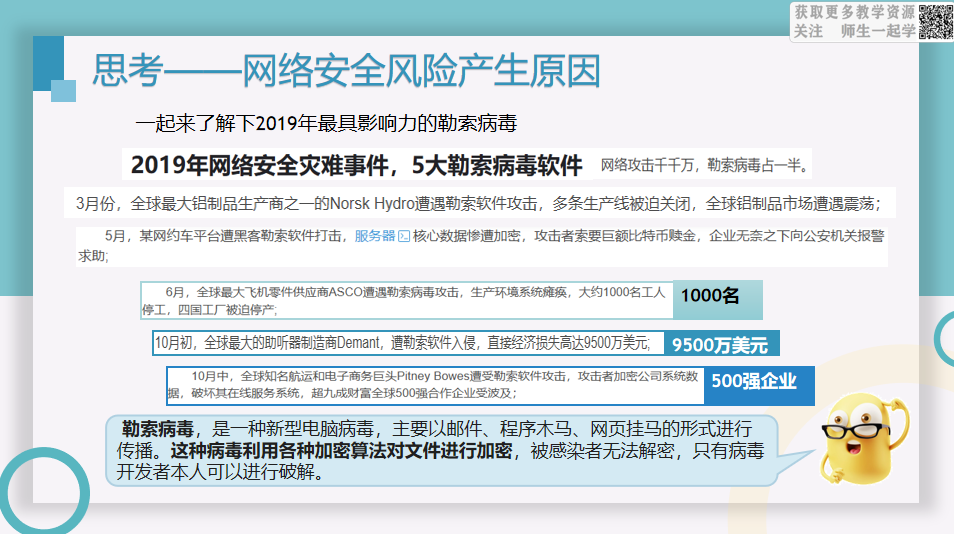Click the October Demant attack text box

pos(407,343)
